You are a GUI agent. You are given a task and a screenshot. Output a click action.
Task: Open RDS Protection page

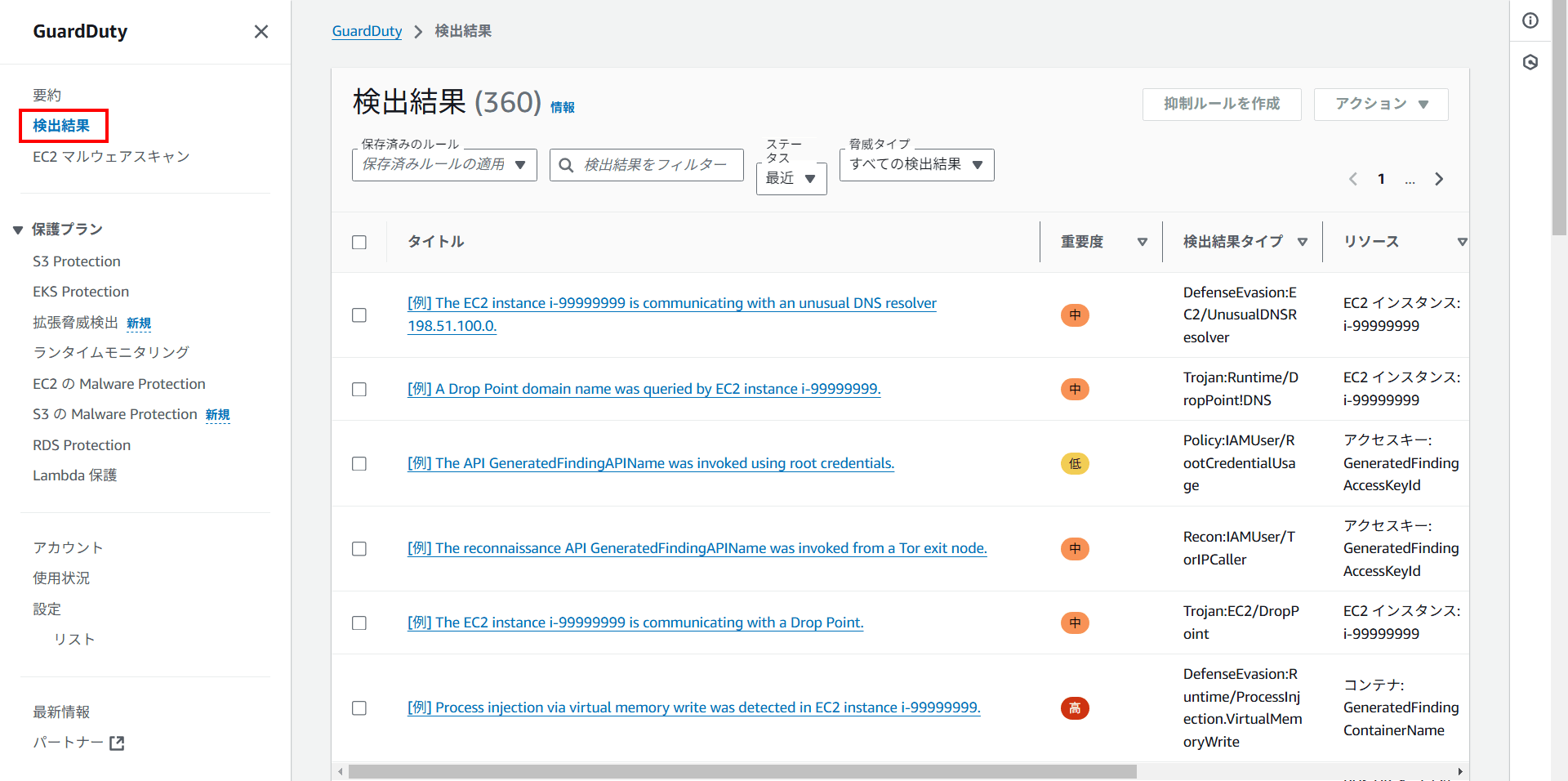(82, 445)
